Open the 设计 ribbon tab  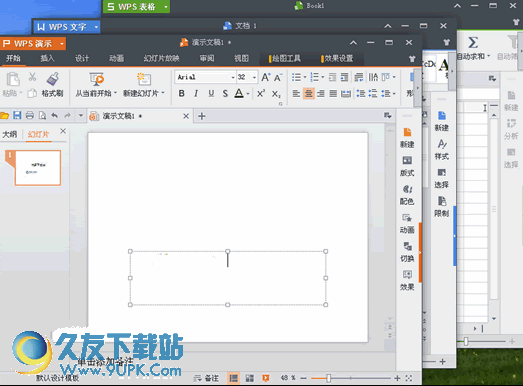point(82,58)
